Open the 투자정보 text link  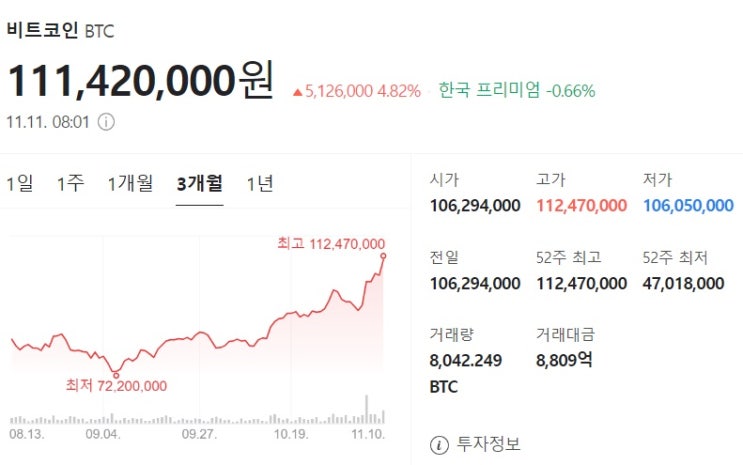488,444
